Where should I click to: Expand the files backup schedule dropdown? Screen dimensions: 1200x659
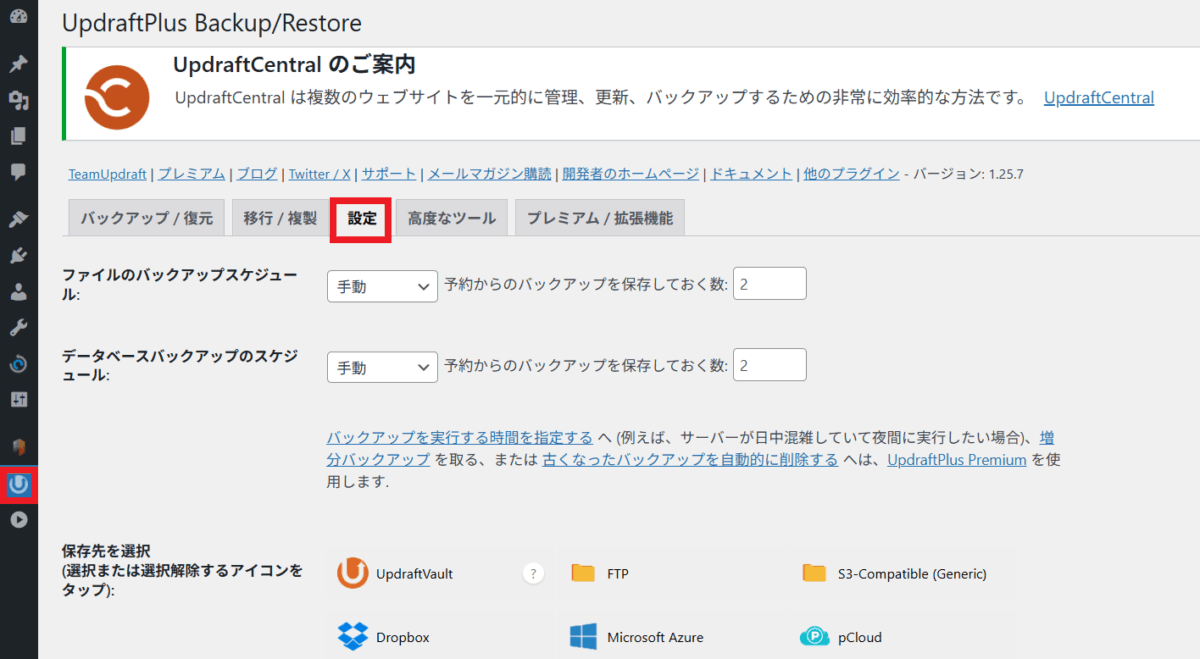pos(382,286)
